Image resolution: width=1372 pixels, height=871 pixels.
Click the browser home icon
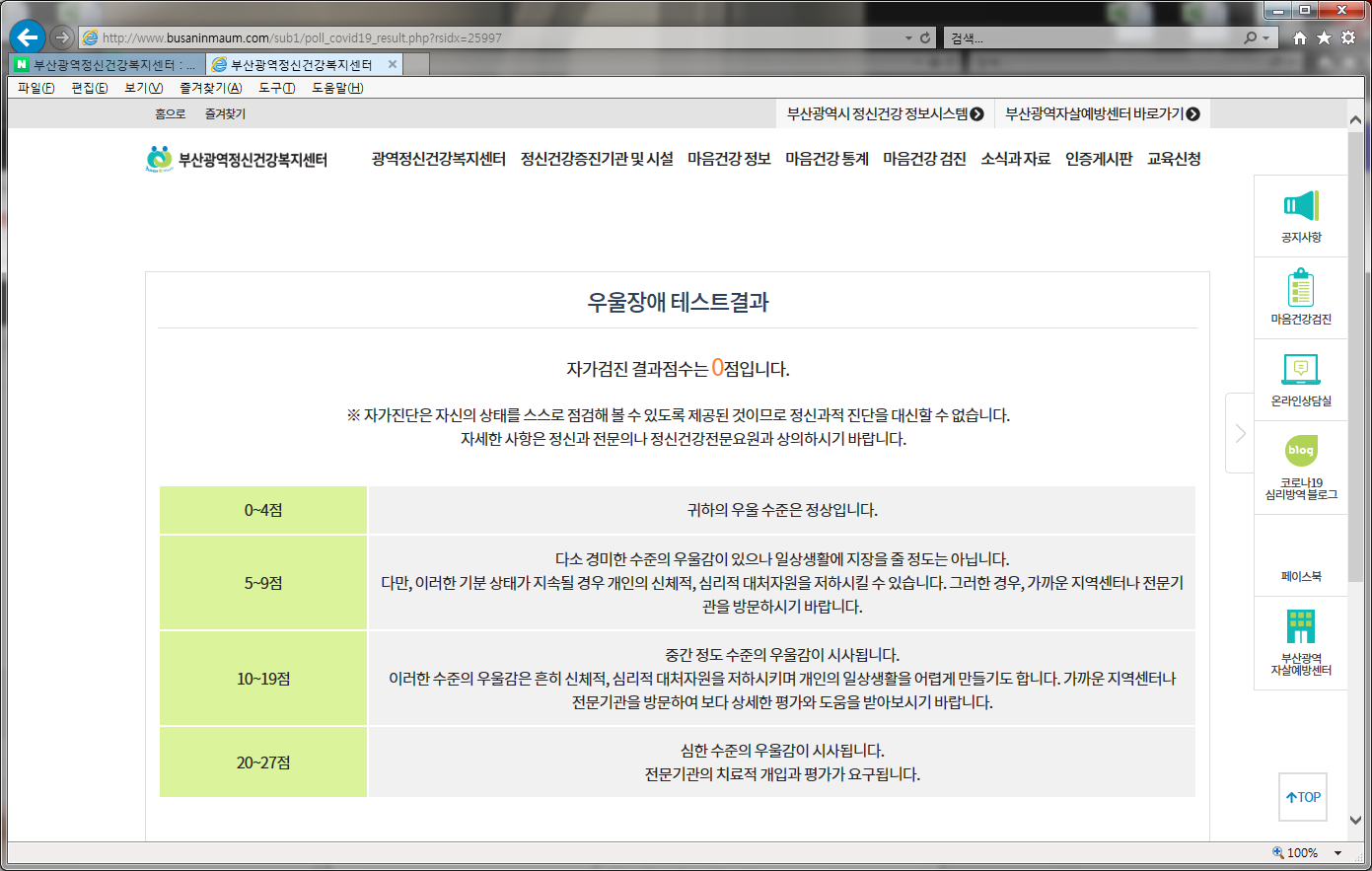1300,37
